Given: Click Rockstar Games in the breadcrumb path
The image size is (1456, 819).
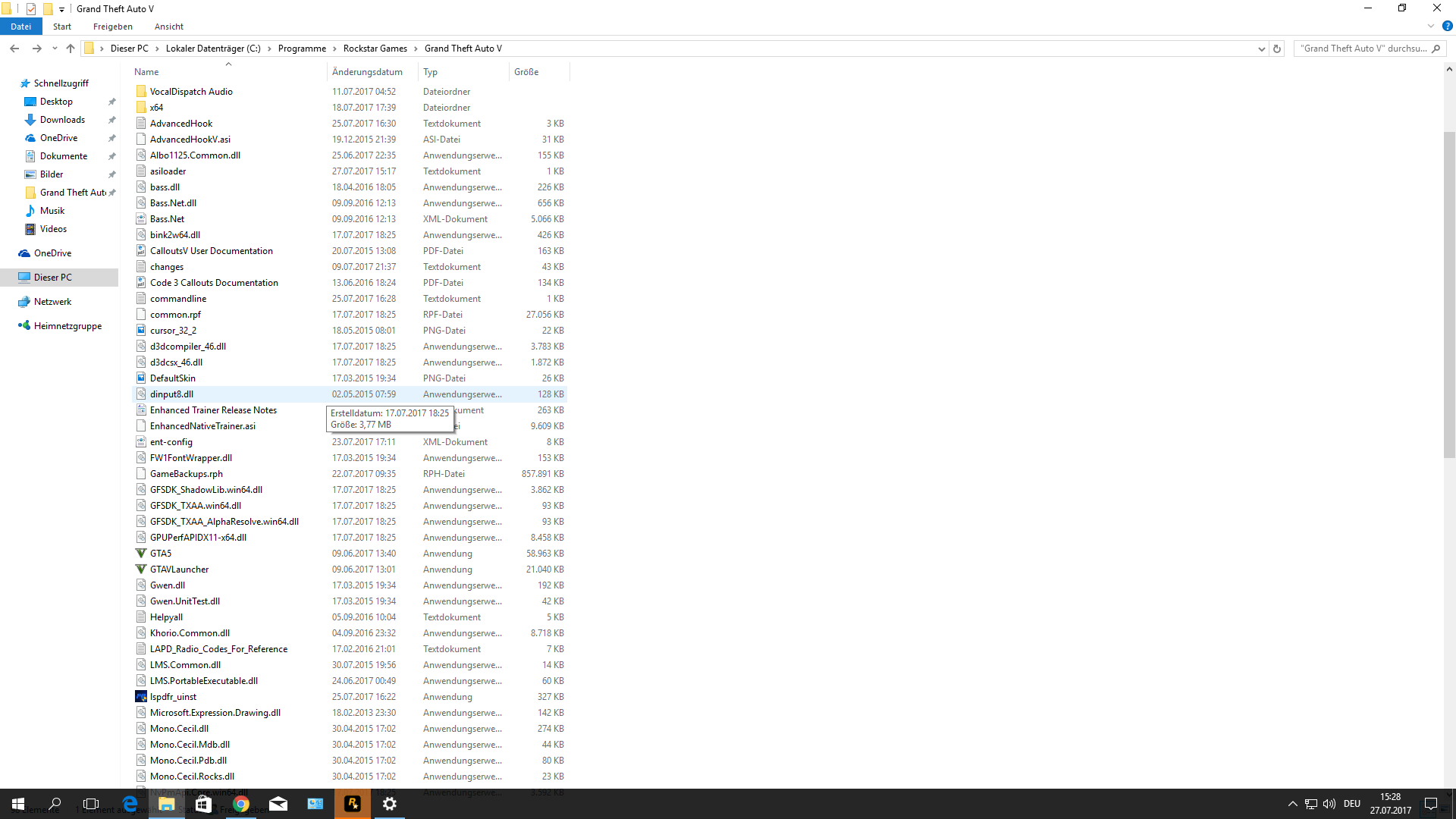Looking at the screenshot, I should (x=375, y=49).
